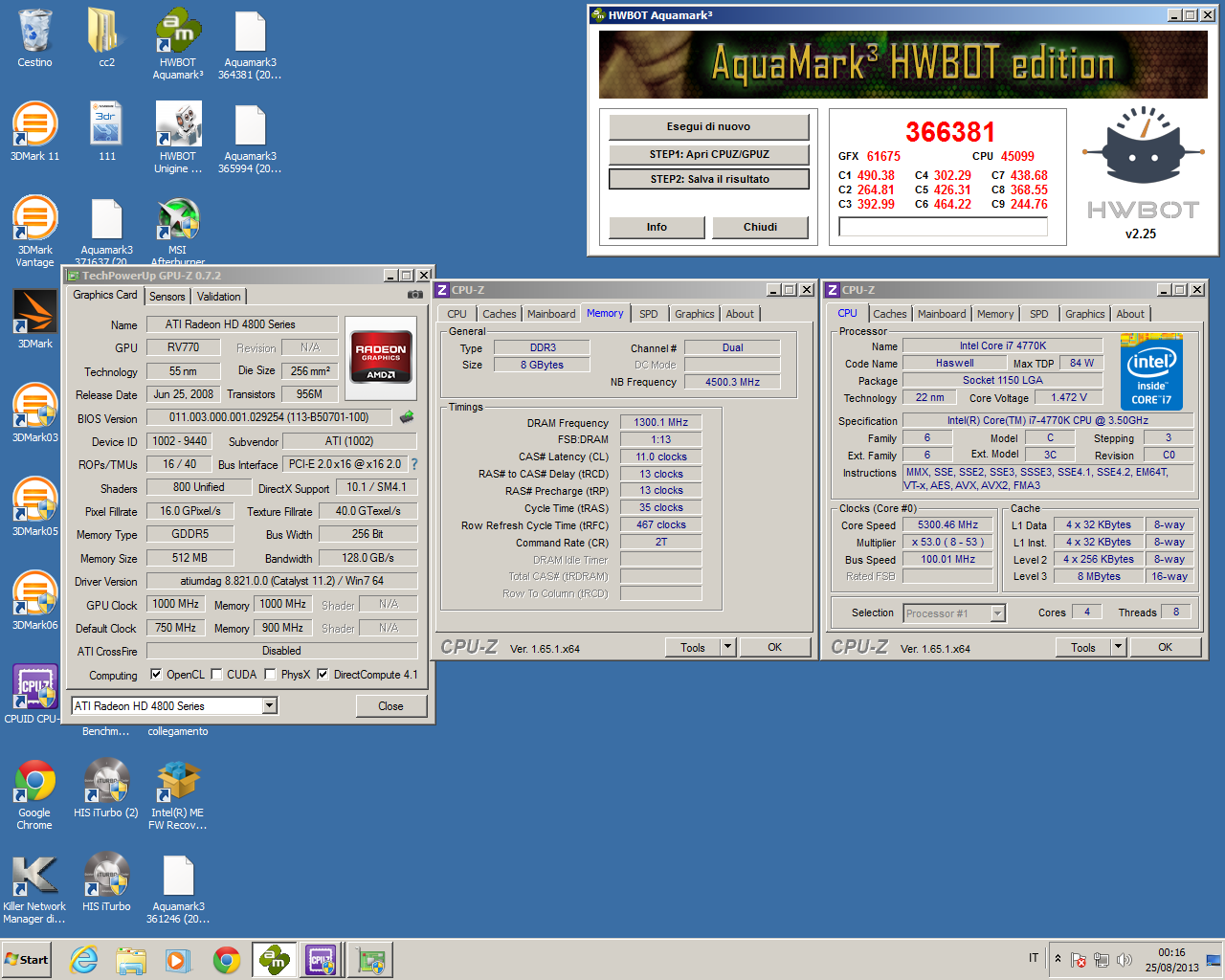Click the Esegui di nuovo button
Image resolution: width=1225 pixels, height=980 pixels.
pos(709,126)
